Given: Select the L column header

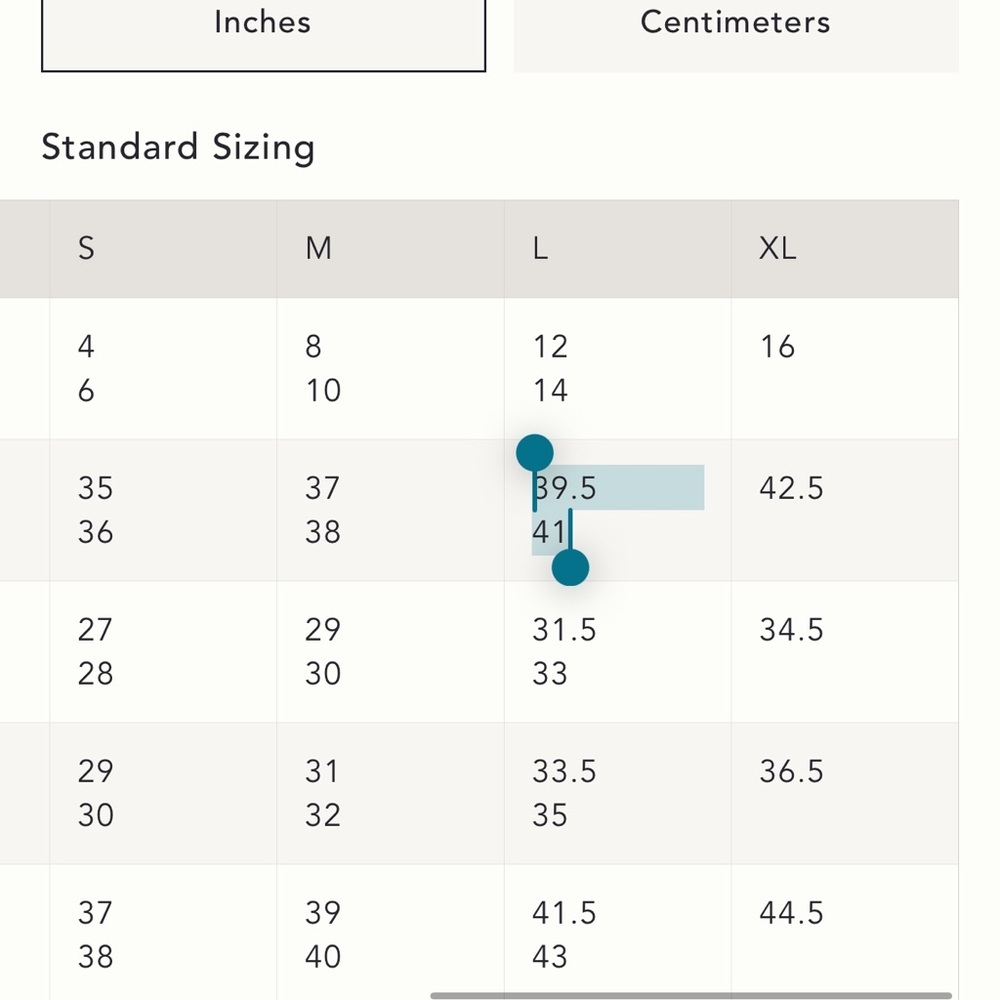Looking at the screenshot, I should pos(540,248).
